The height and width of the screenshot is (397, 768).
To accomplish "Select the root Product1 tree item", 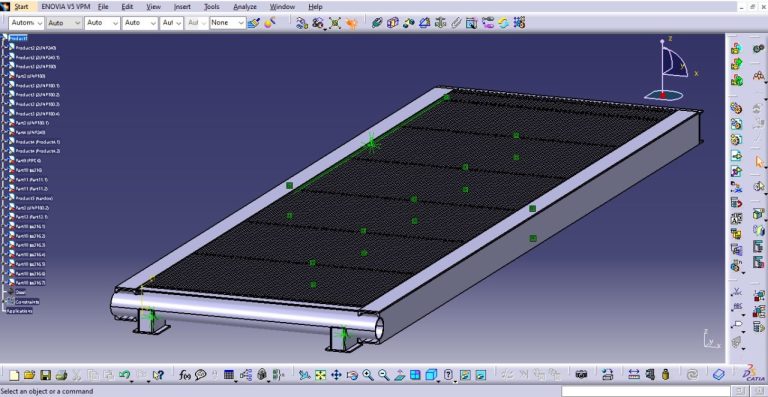I will 18,38.
